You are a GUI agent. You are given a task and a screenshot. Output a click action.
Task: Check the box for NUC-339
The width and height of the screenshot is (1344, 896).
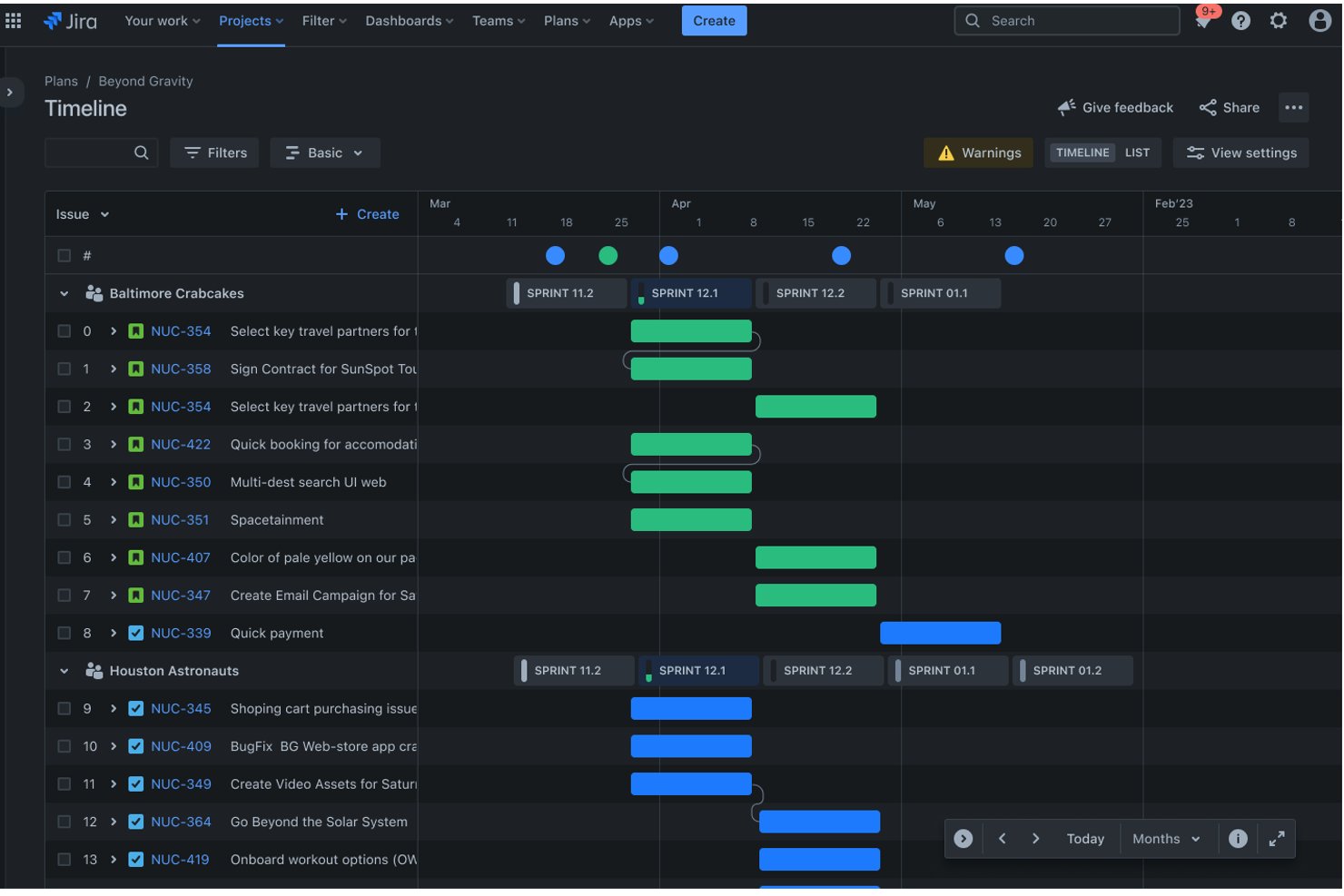click(x=64, y=634)
